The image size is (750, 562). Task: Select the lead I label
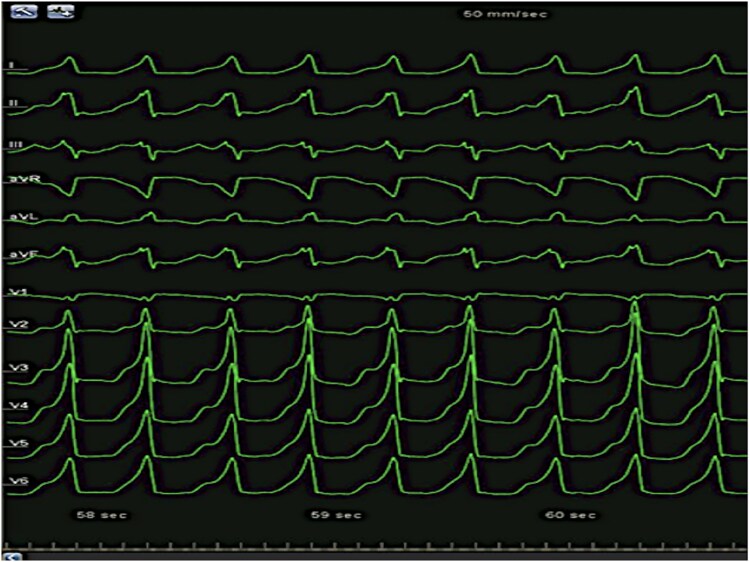pos(11,66)
